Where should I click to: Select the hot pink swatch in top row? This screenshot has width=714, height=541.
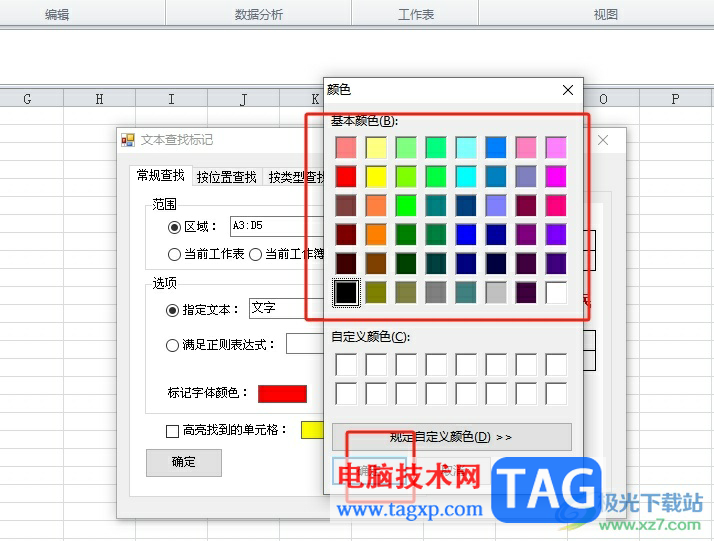click(526, 147)
